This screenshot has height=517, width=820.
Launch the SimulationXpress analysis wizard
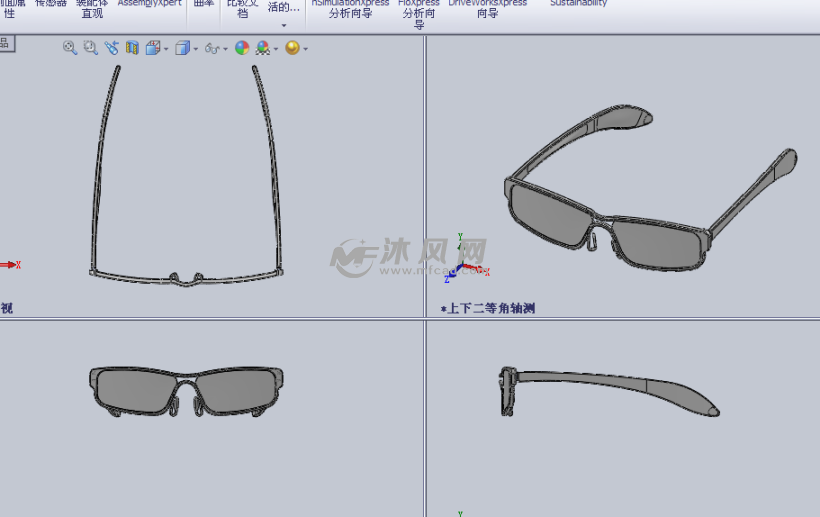click(350, 9)
